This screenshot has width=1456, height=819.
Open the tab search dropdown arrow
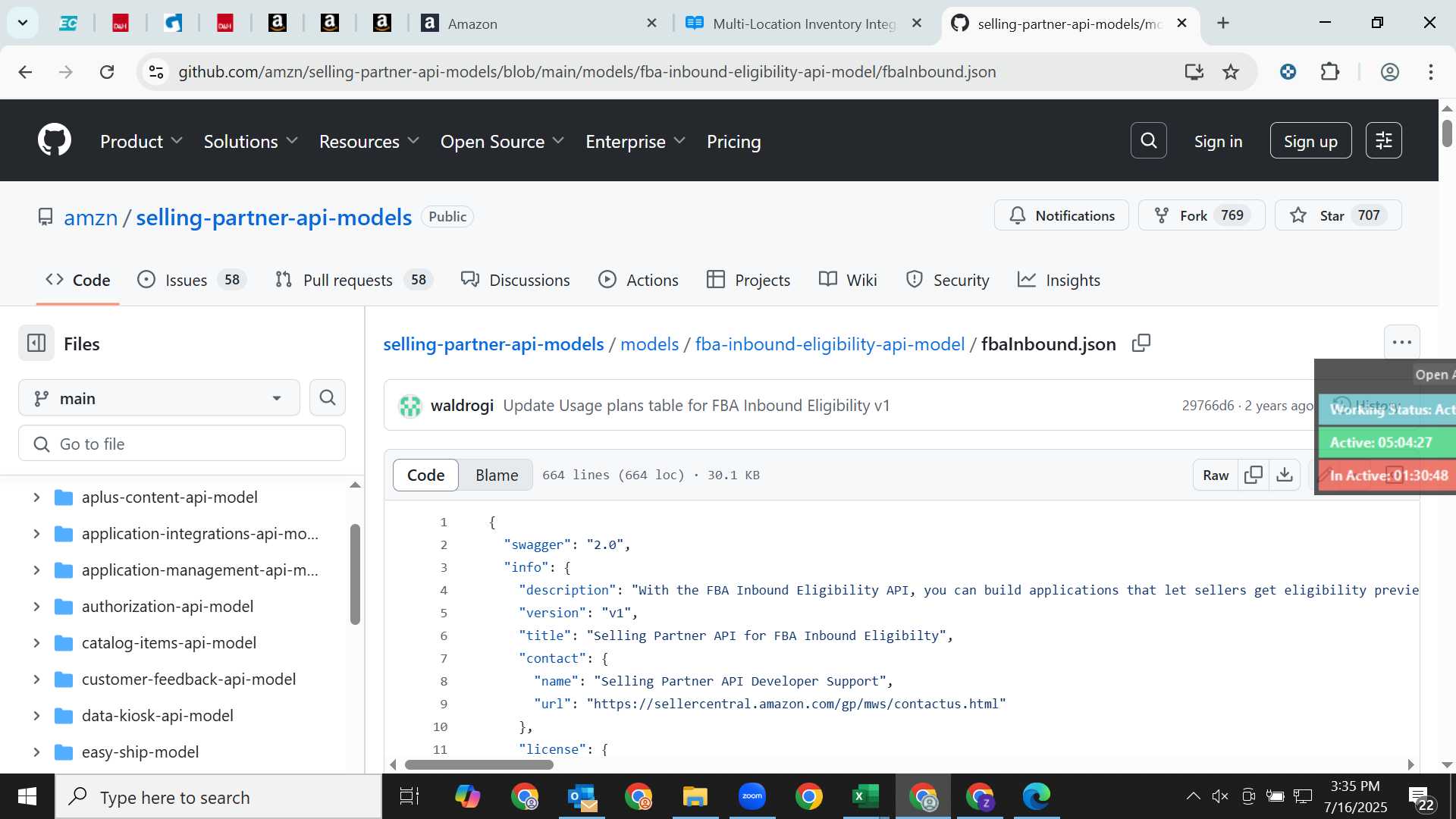[x=23, y=23]
